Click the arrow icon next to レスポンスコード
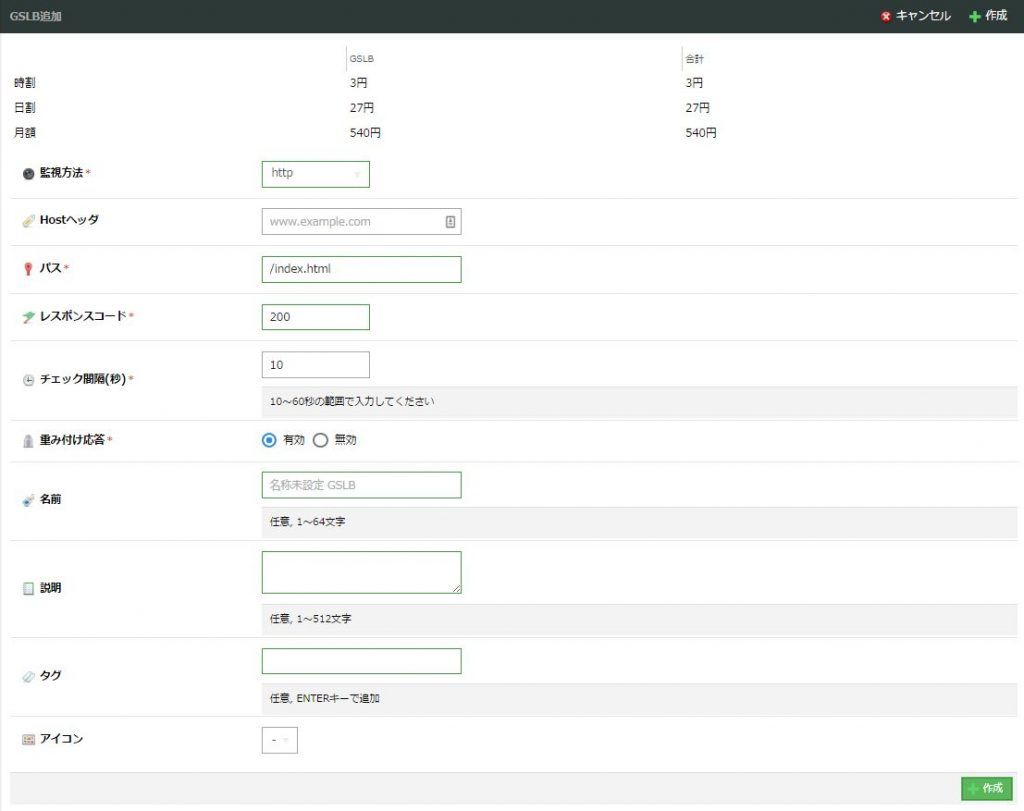Image resolution: width=1024 pixels, height=811 pixels. 27,315
